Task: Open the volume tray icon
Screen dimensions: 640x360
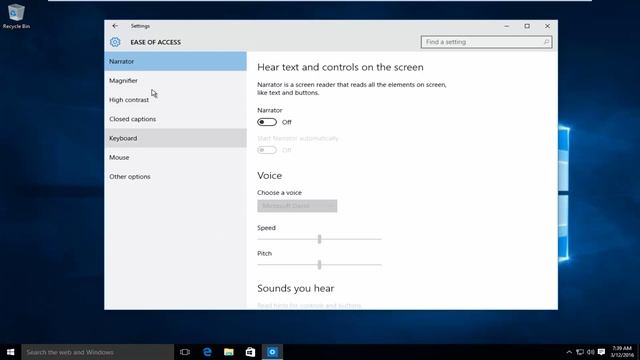Action: [591, 352]
